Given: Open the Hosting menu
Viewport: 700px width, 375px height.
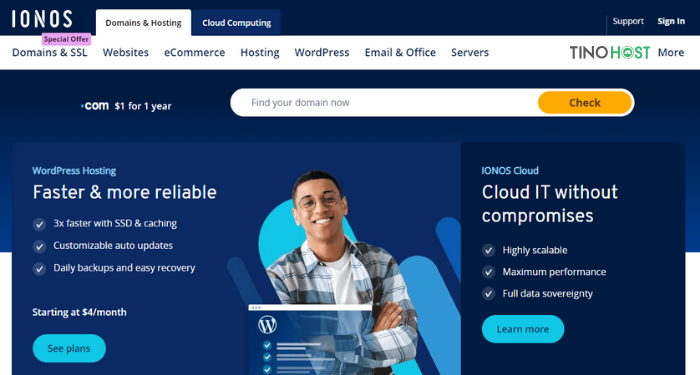Looking at the screenshot, I should 260,53.
